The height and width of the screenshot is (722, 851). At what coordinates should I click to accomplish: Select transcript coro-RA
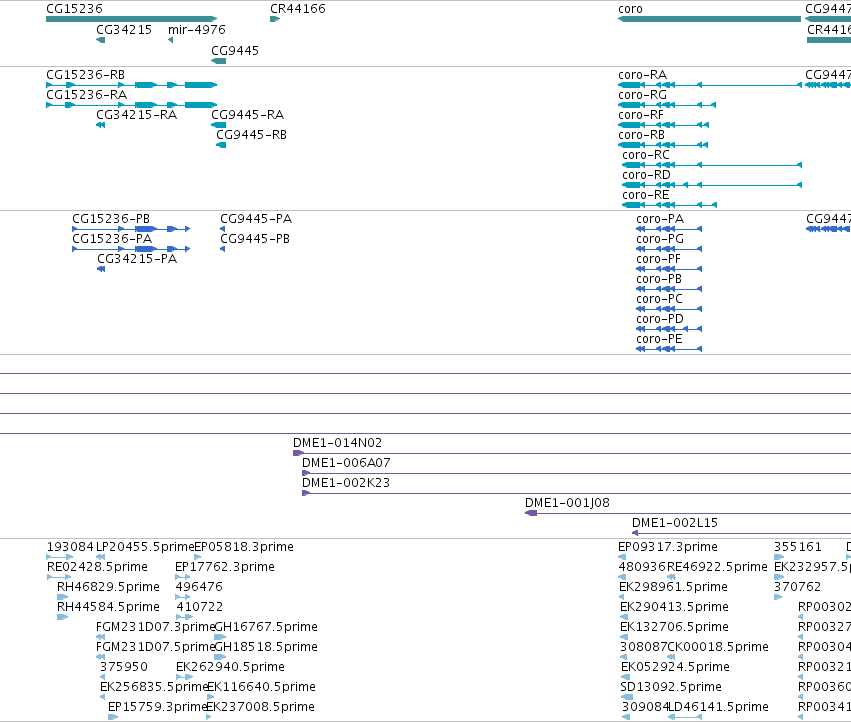710,85
